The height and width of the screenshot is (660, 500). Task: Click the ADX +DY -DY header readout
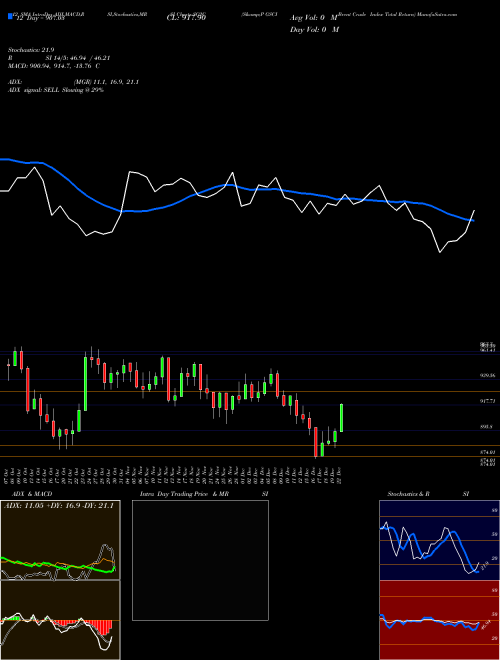[59, 506]
